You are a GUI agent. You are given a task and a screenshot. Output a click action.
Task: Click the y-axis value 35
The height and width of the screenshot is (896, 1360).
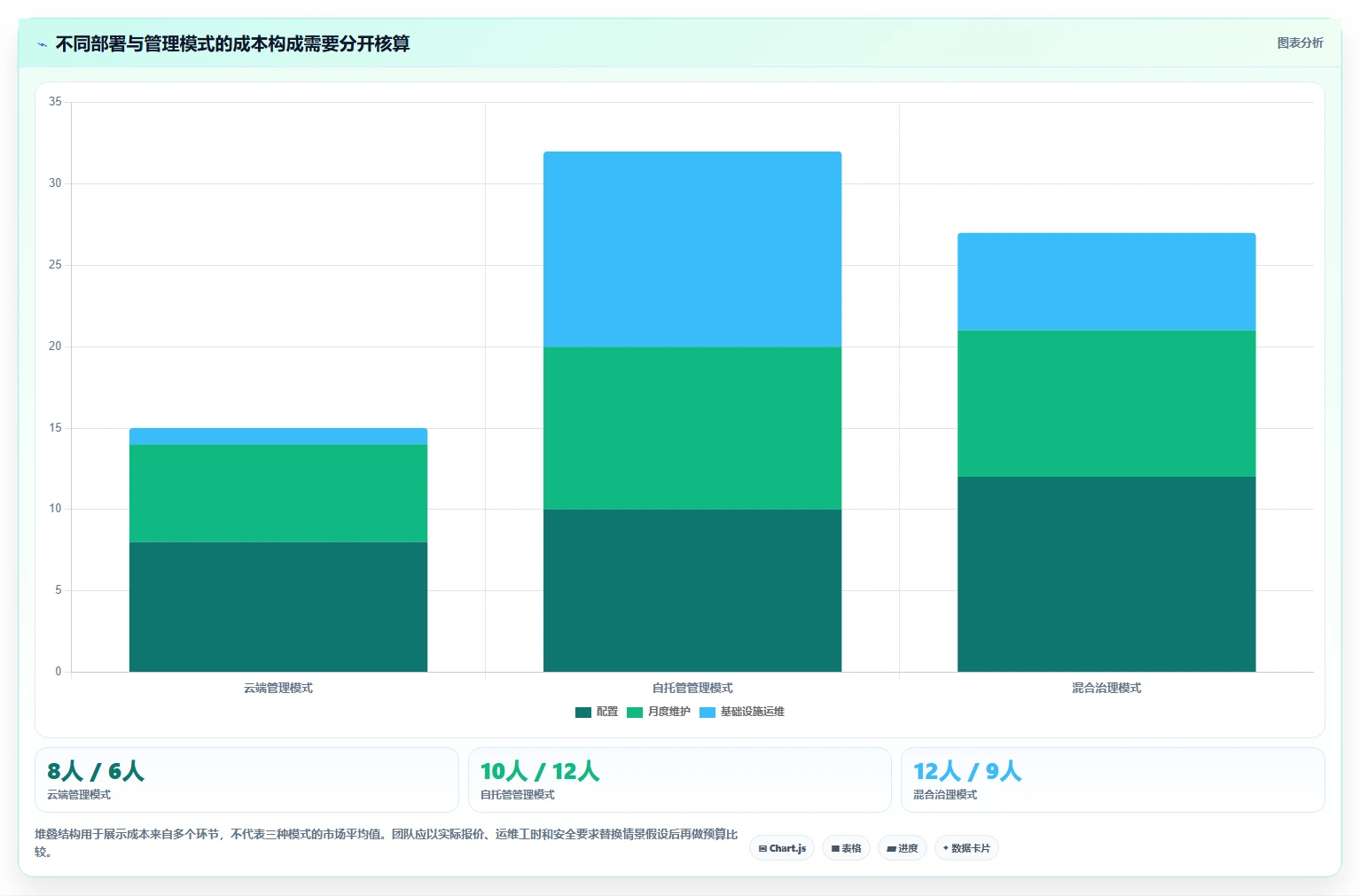(55, 102)
